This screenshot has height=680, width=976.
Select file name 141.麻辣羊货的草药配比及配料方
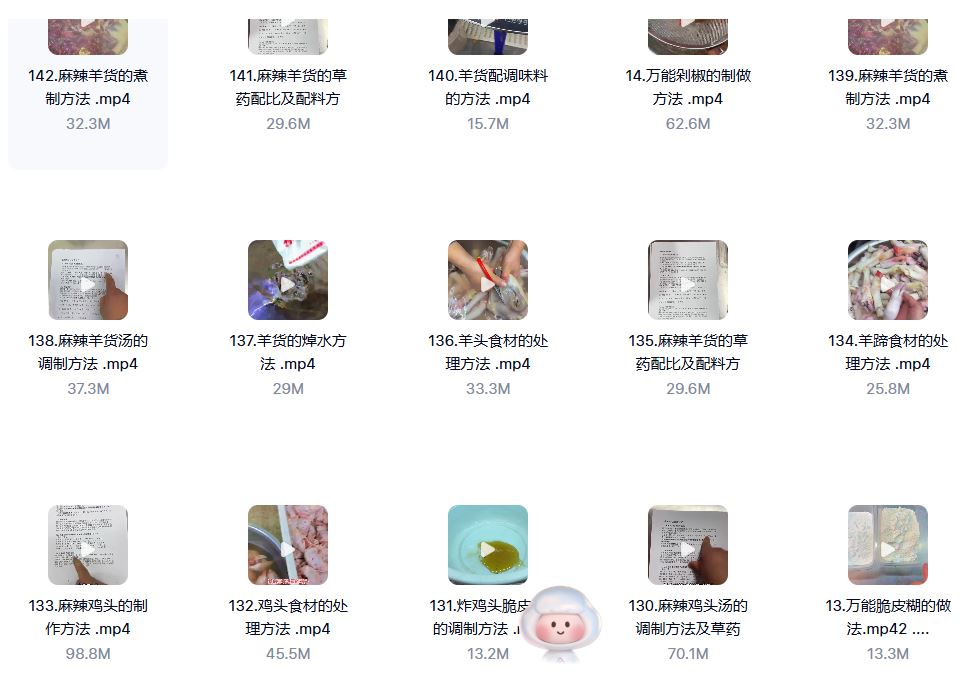click(x=288, y=87)
